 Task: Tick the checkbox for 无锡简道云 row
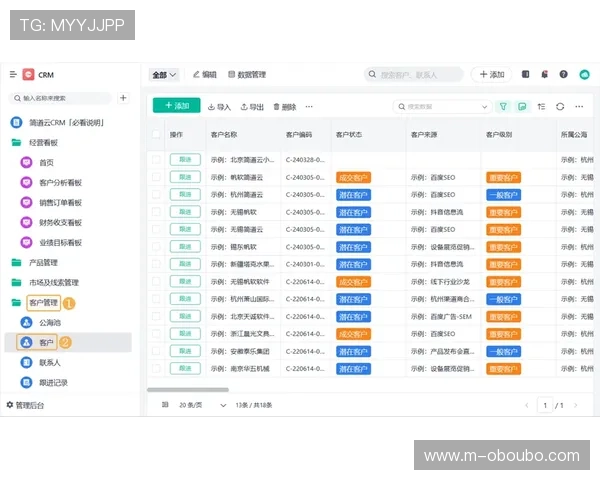pos(156,229)
